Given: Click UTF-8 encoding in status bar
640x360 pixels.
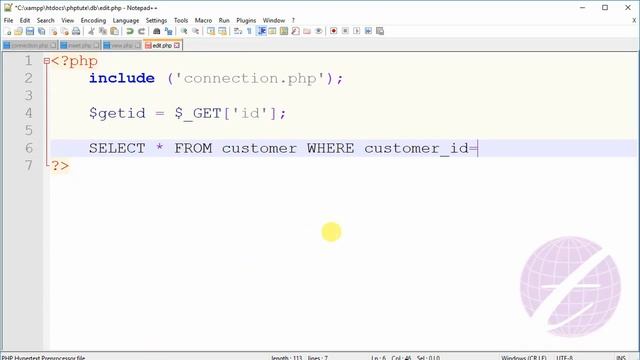Looking at the screenshot, I should pyautogui.click(x=564, y=358).
